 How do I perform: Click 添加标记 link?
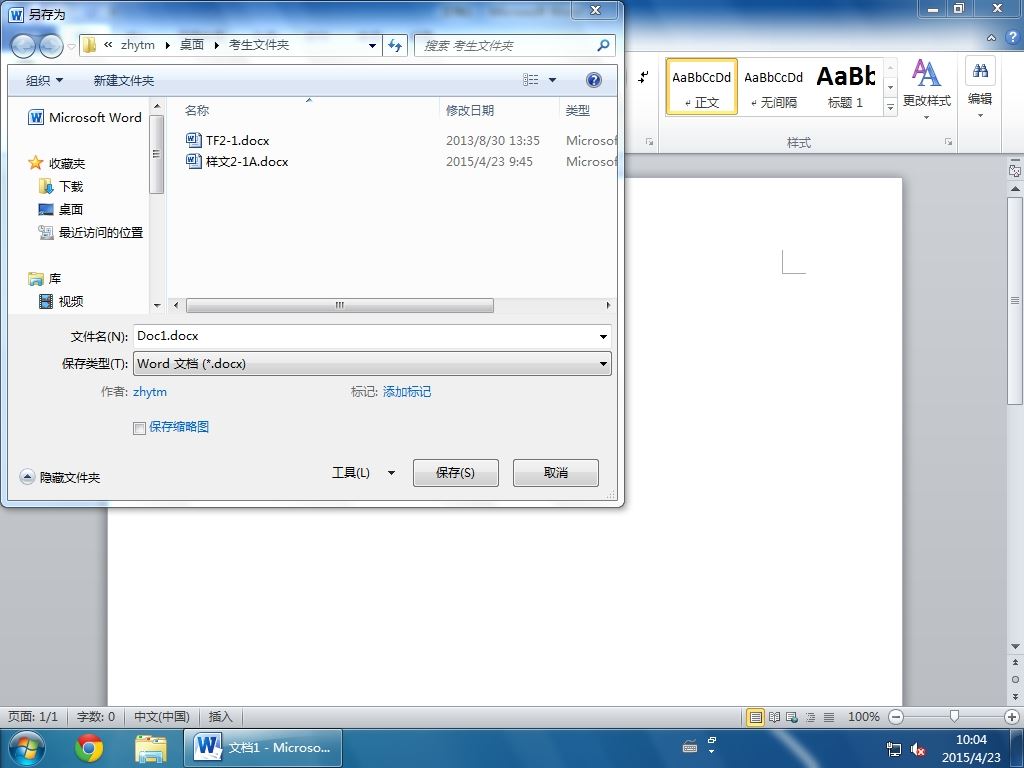(407, 392)
